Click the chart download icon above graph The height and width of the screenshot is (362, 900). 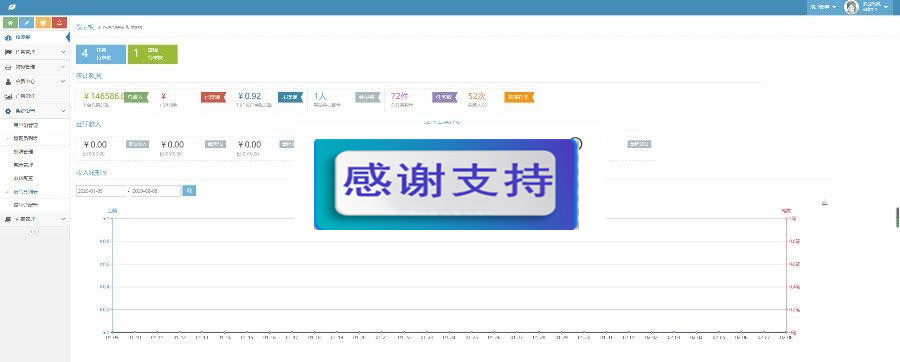coord(824,203)
